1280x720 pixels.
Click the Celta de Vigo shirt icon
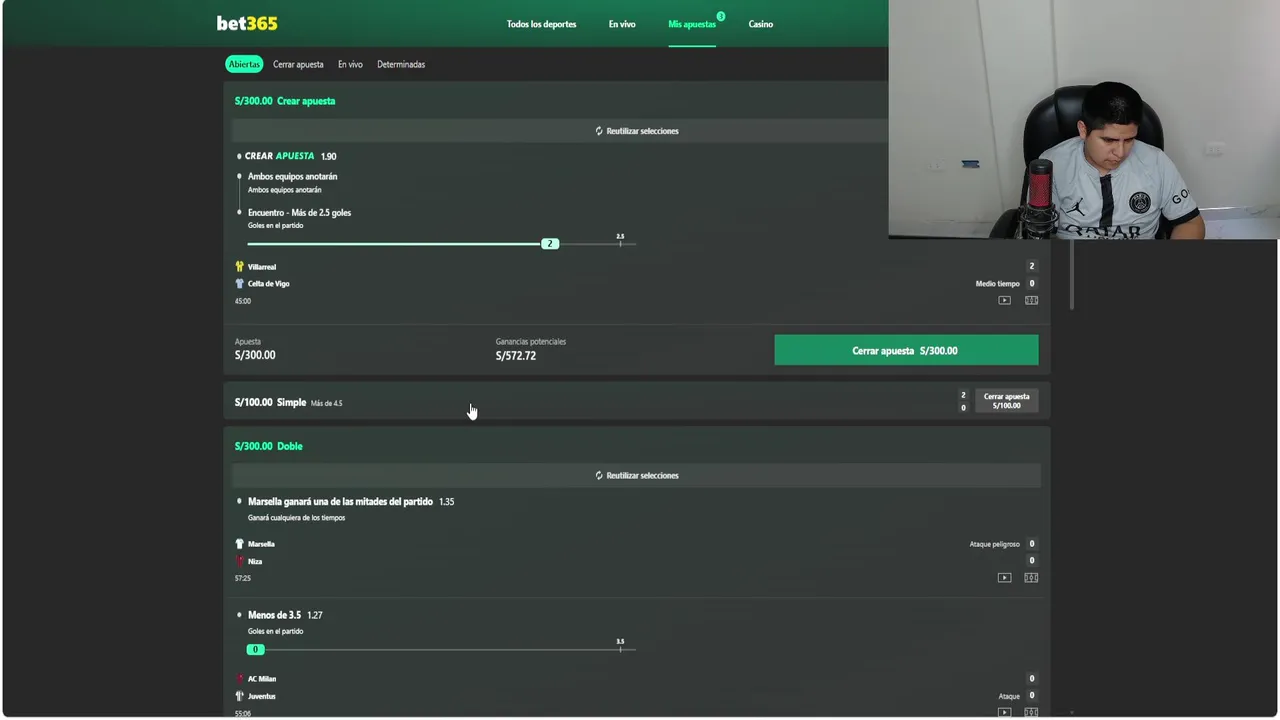pyautogui.click(x=239, y=284)
